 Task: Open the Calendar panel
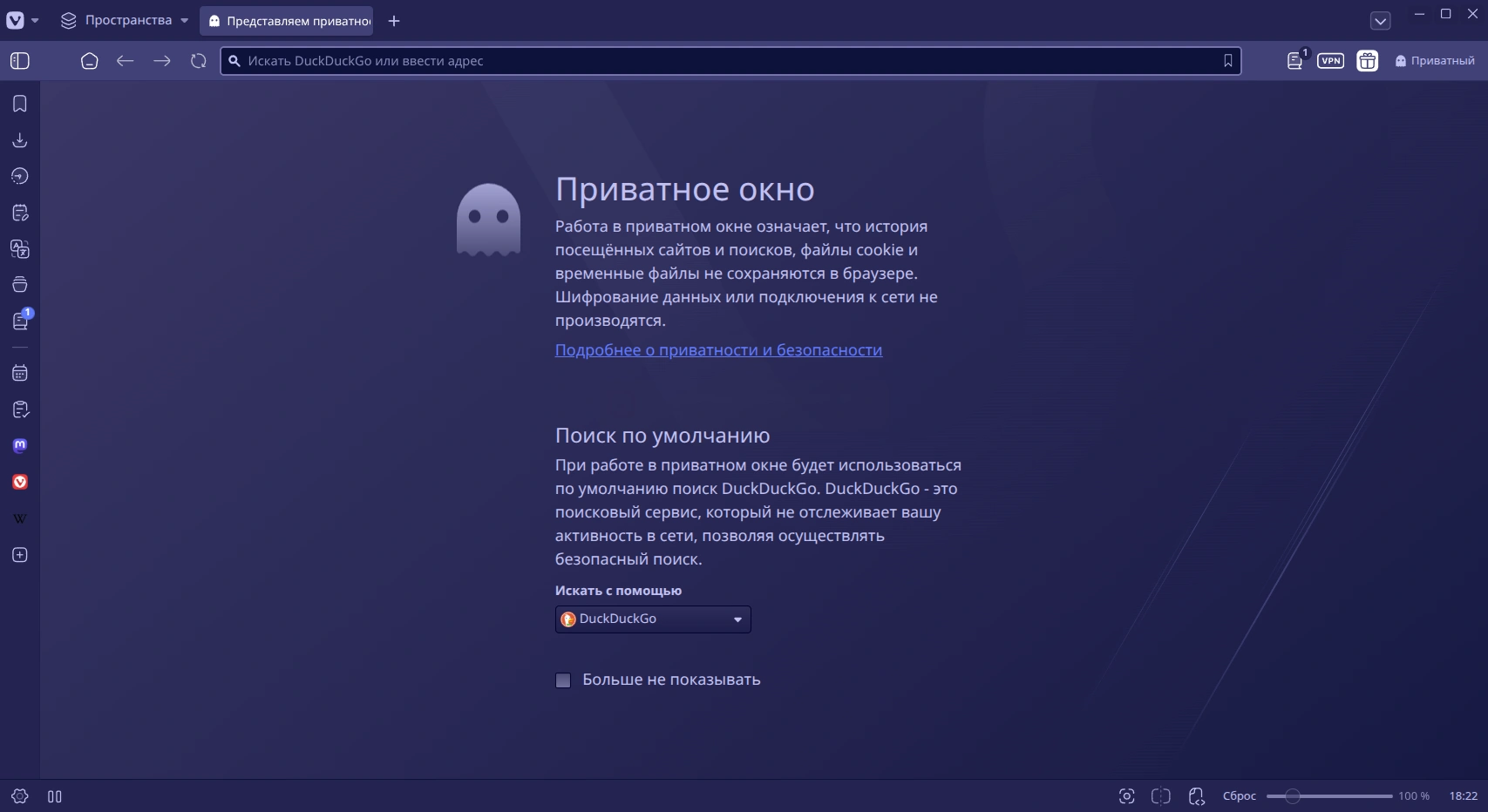pyautogui.click(x=19, y=373)
